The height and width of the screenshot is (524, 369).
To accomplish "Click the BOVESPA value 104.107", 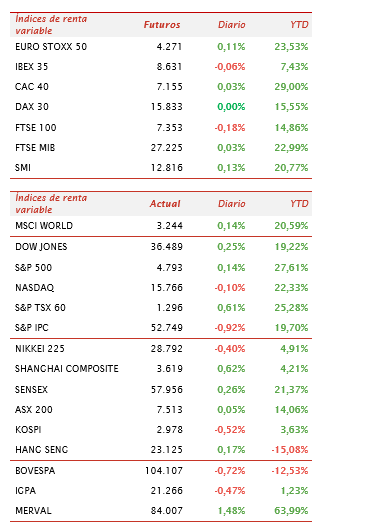I will click(164, 471).
